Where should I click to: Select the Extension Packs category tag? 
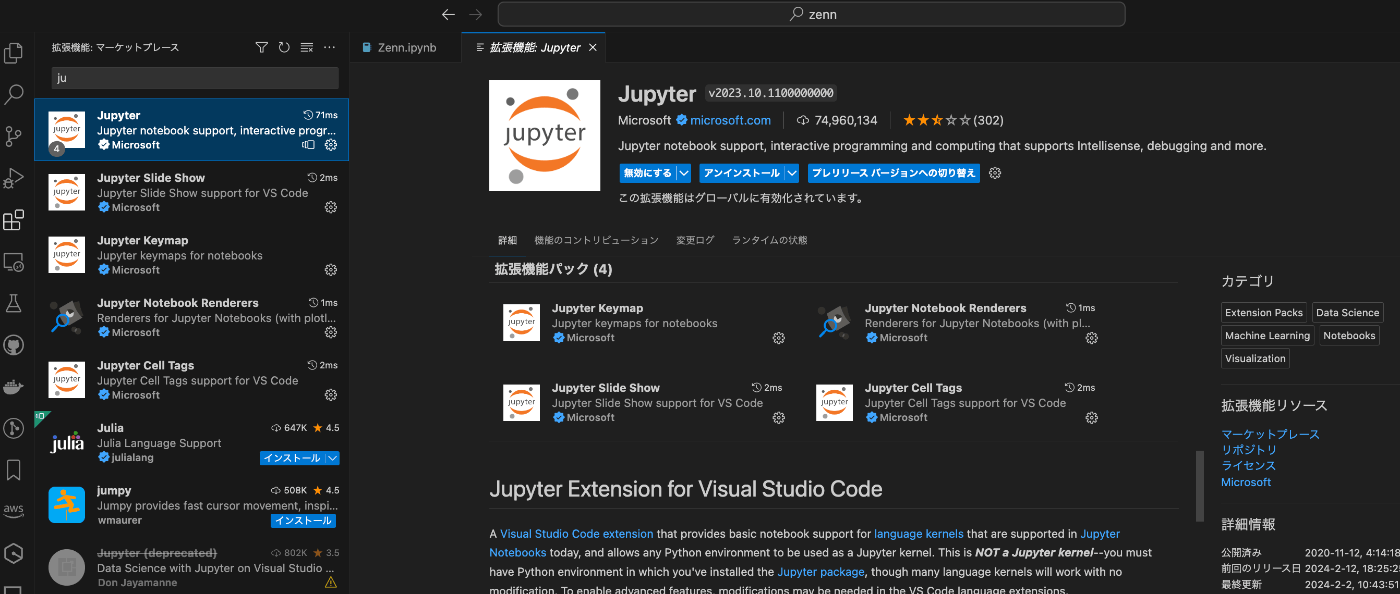tap(1264, 313)
